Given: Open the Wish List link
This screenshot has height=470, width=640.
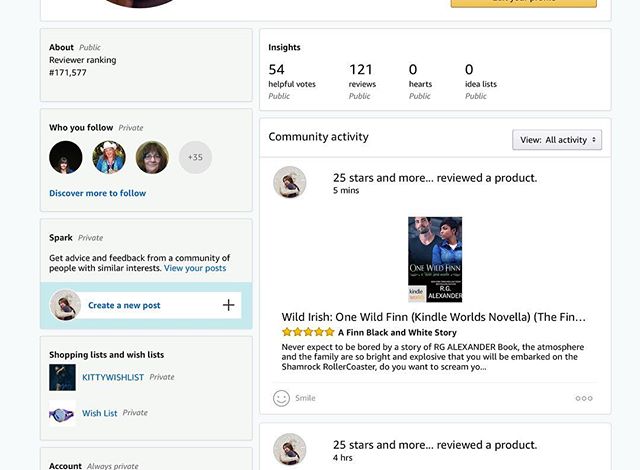Looking at the screenshot, I should [x=100, y=413].
